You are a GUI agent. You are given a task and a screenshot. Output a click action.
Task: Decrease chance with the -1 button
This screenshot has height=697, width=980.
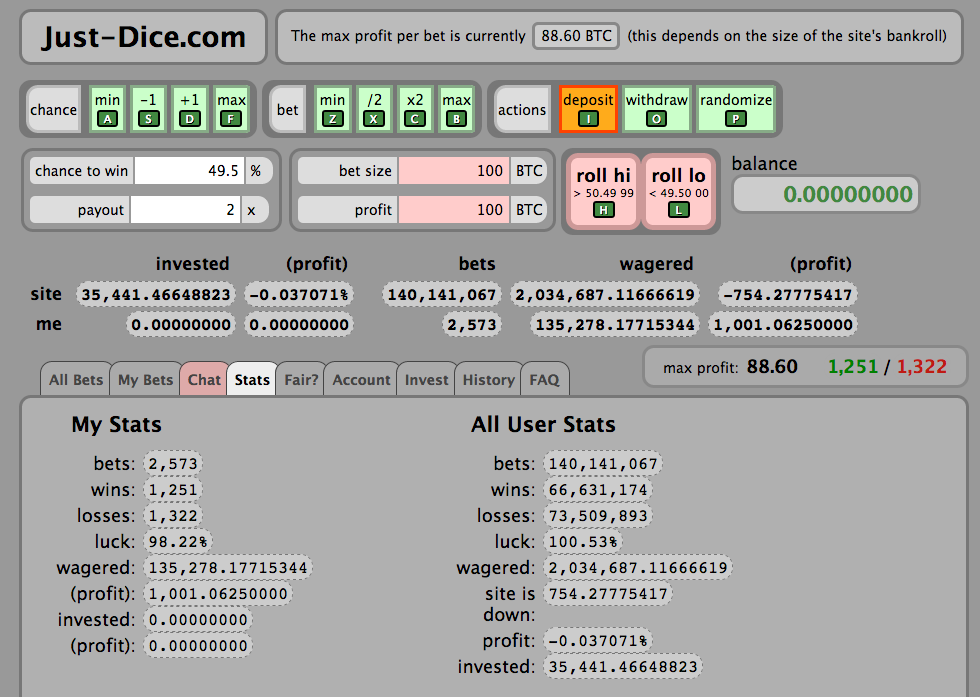pyautogui.click(x=149, y=109)
